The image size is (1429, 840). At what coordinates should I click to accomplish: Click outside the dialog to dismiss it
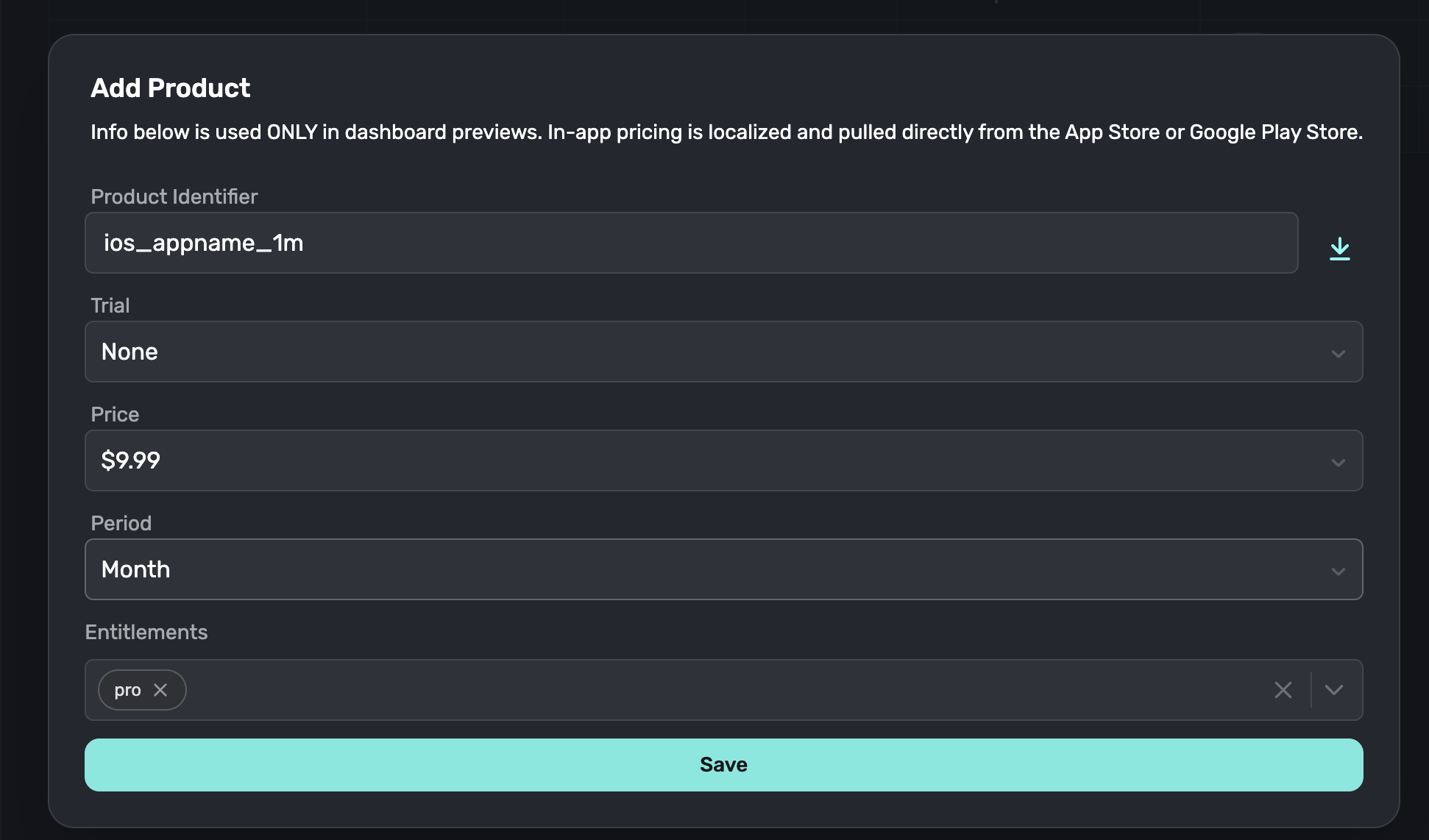(22, 419)
